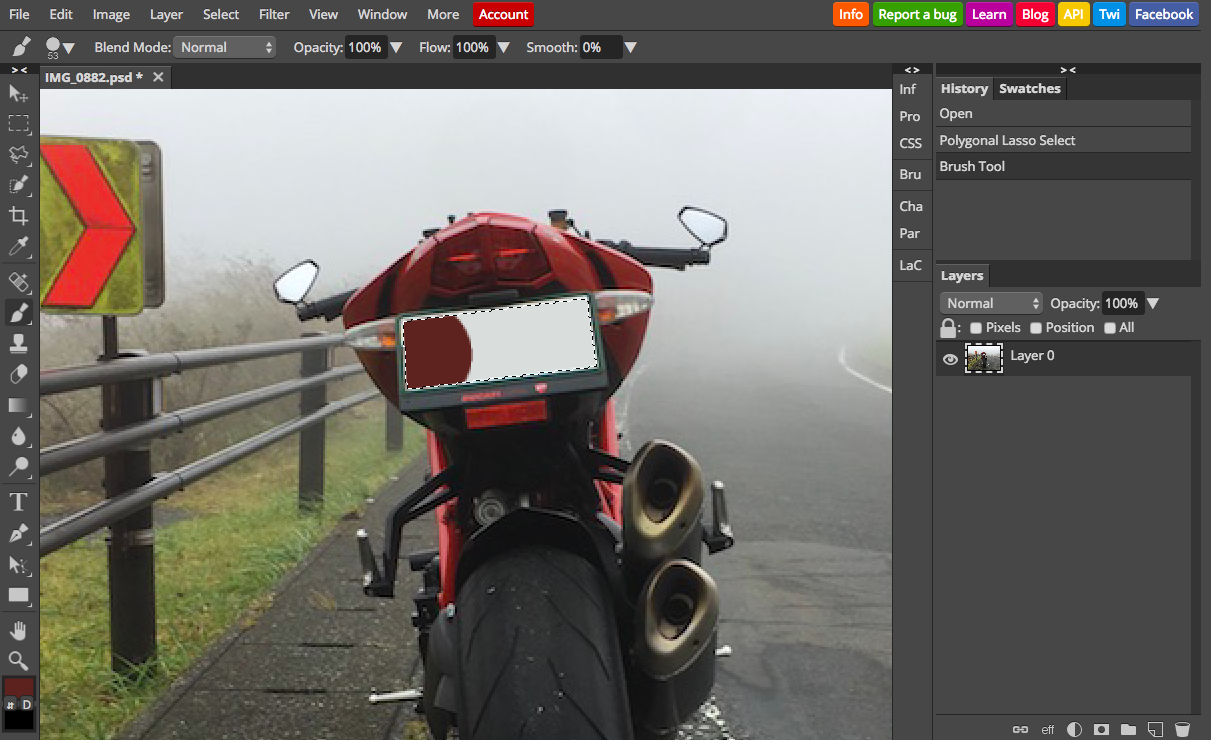Open the layer blend mode selector showing Normal

point(991,302)
